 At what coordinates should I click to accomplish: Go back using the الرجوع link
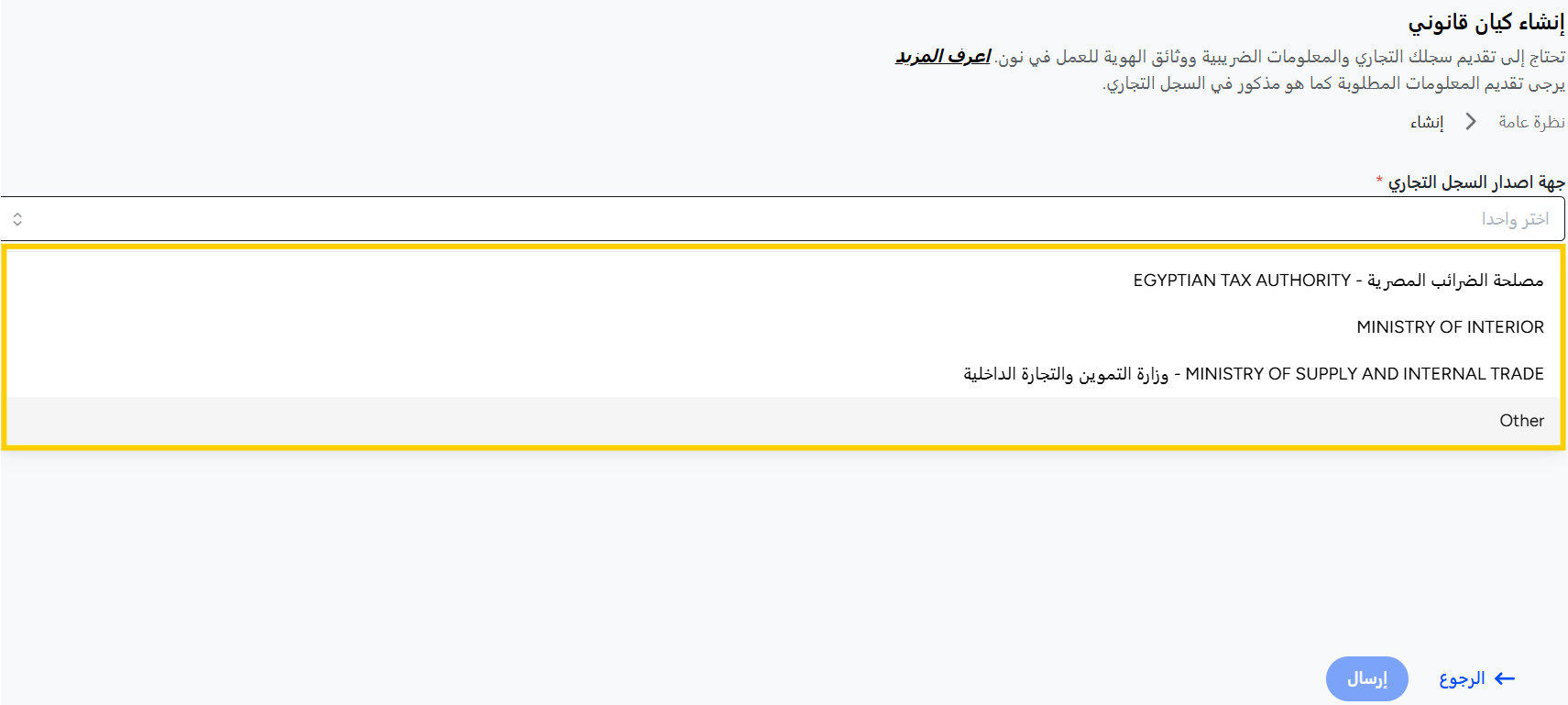point(1462,678)
